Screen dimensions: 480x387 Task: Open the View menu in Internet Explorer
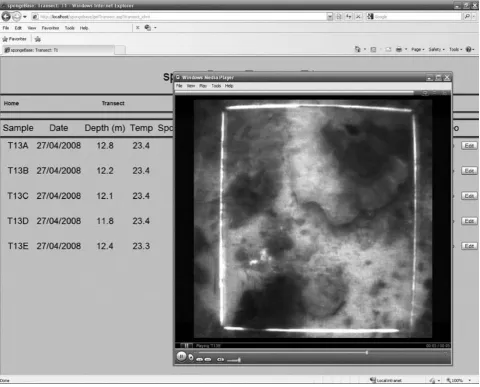[32, 28]
